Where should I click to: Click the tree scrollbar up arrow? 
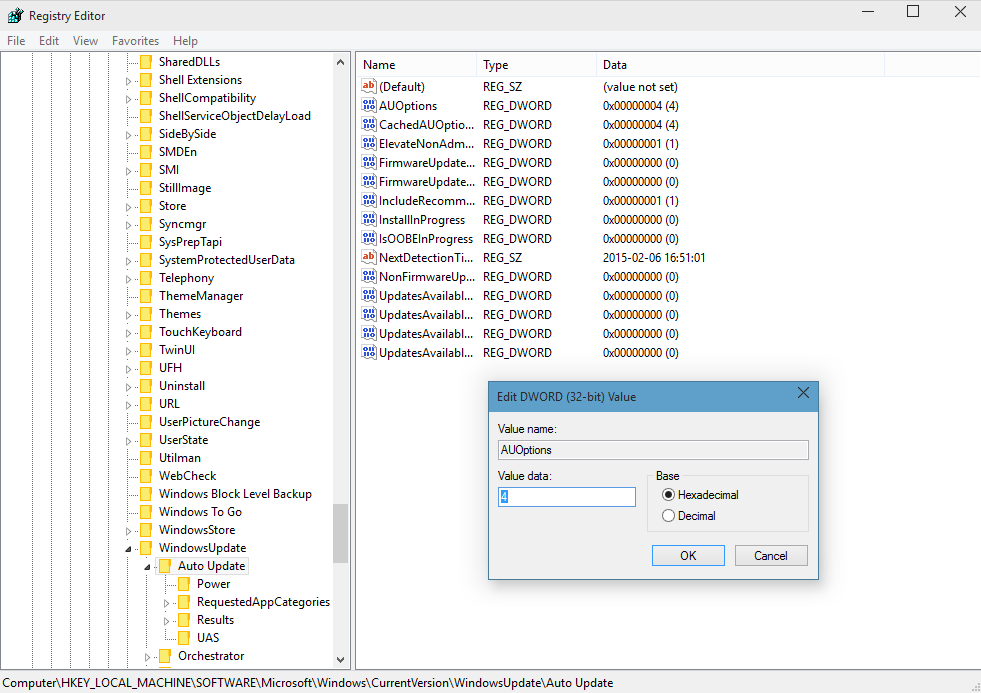pos(340,62)
